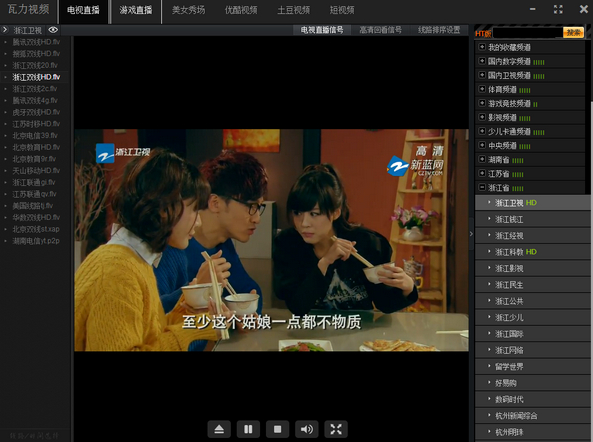Click the eject/open file icon
This screenshot has width=593, height=442.
coord(219,429)
